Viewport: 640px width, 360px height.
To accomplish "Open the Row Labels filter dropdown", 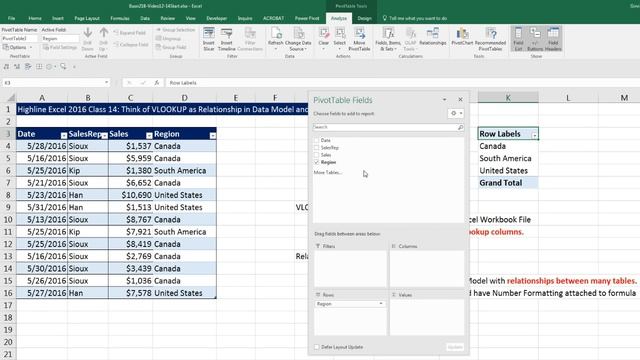I will [x=534, y=135].
